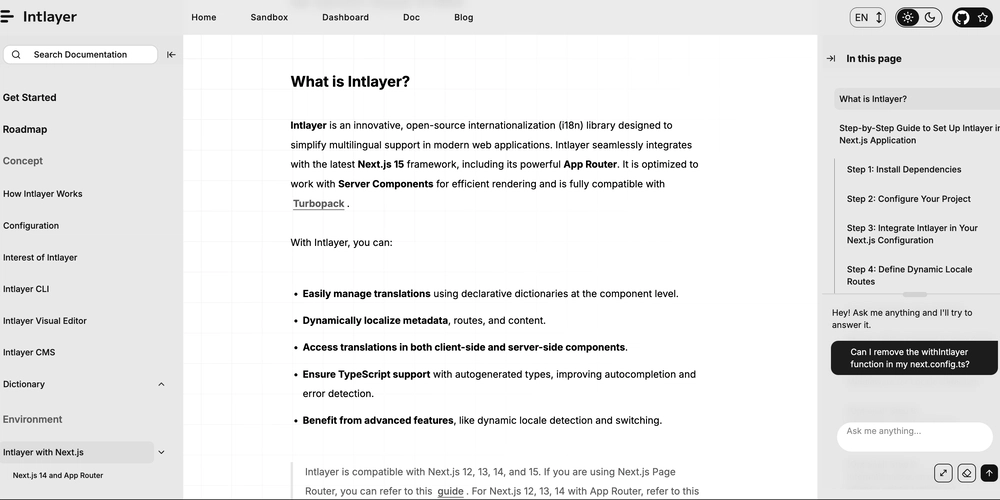Open How Intlayer Works page
The image size is (1000, 500).
click(x=43, y=194)
